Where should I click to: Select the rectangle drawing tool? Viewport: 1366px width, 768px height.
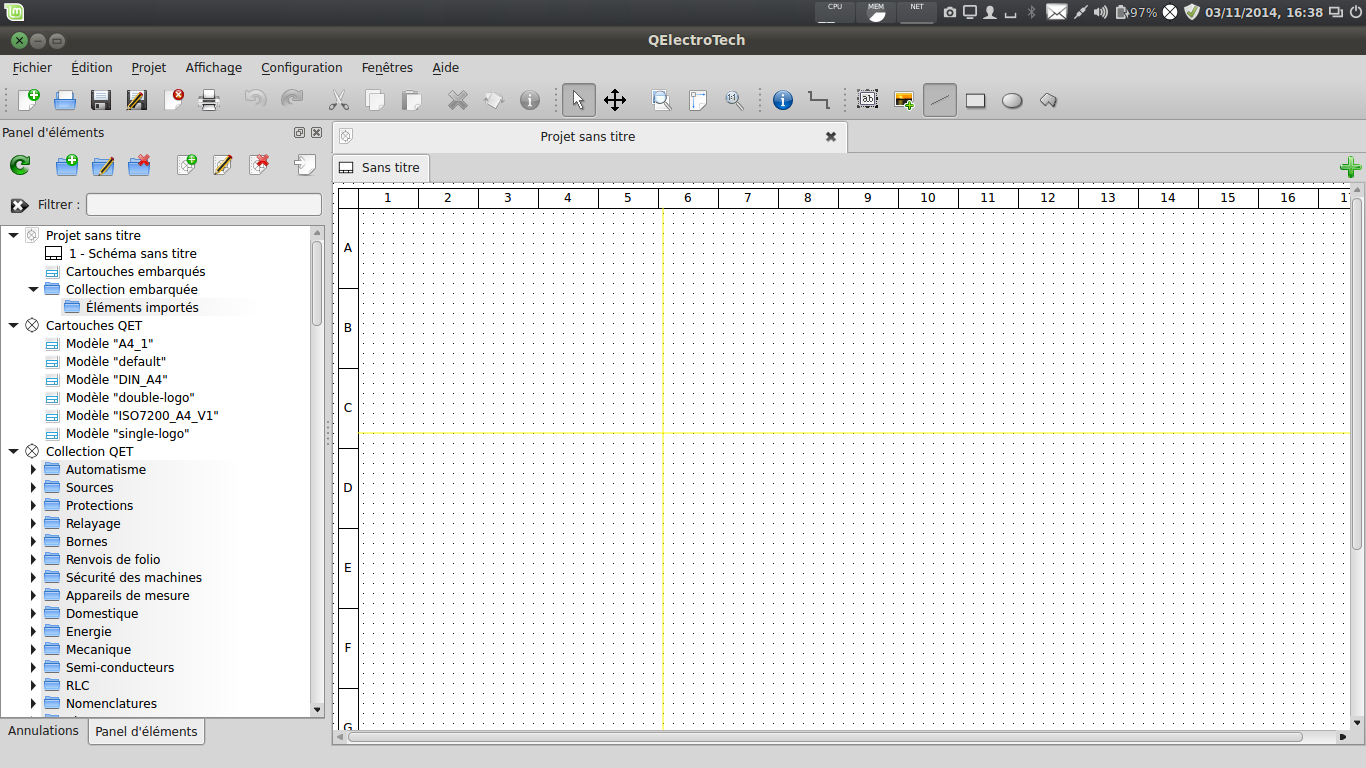pyautogui.click(x=975, y=100)
